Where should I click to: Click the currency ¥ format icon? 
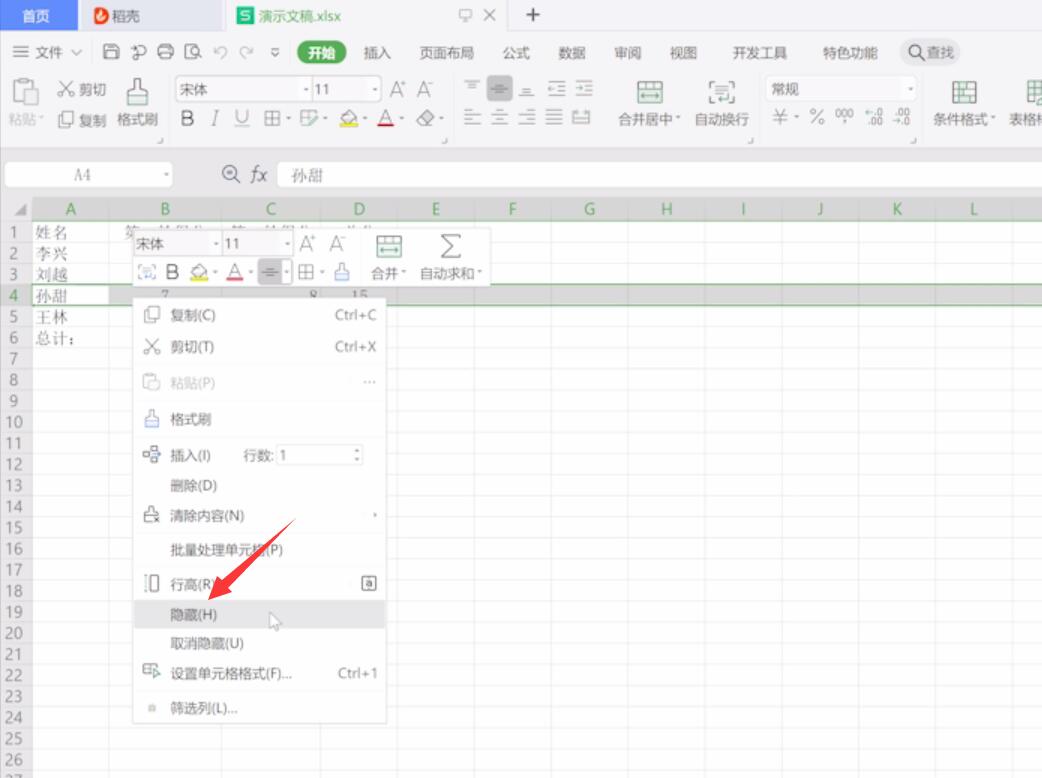pyautogui.click(x=780, y=118)
